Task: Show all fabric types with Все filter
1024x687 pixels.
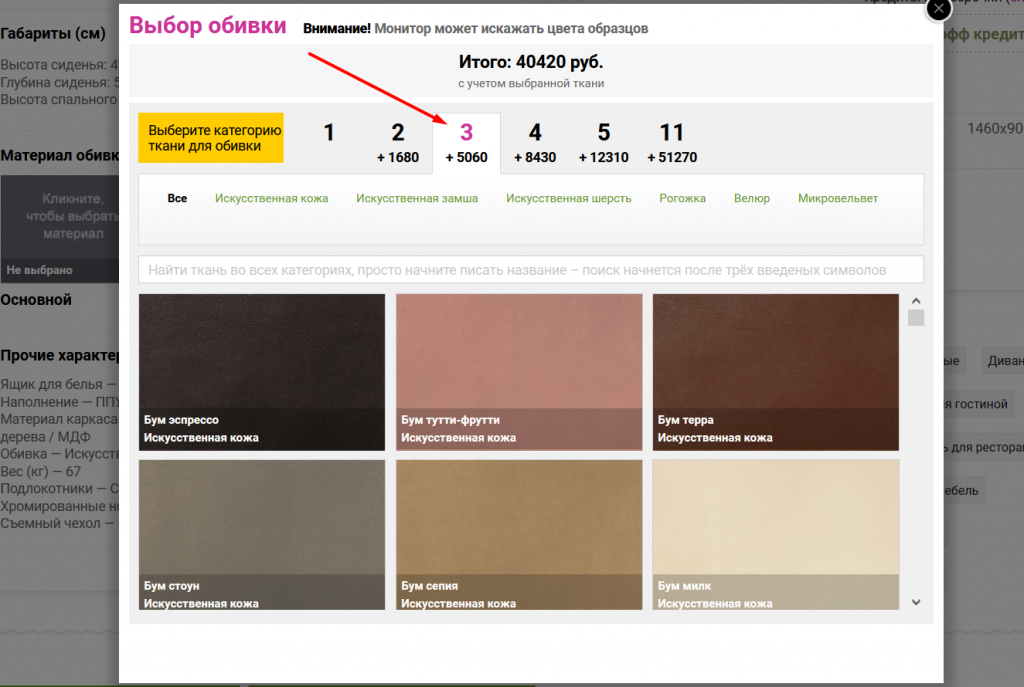Action: tap(177, 199)
